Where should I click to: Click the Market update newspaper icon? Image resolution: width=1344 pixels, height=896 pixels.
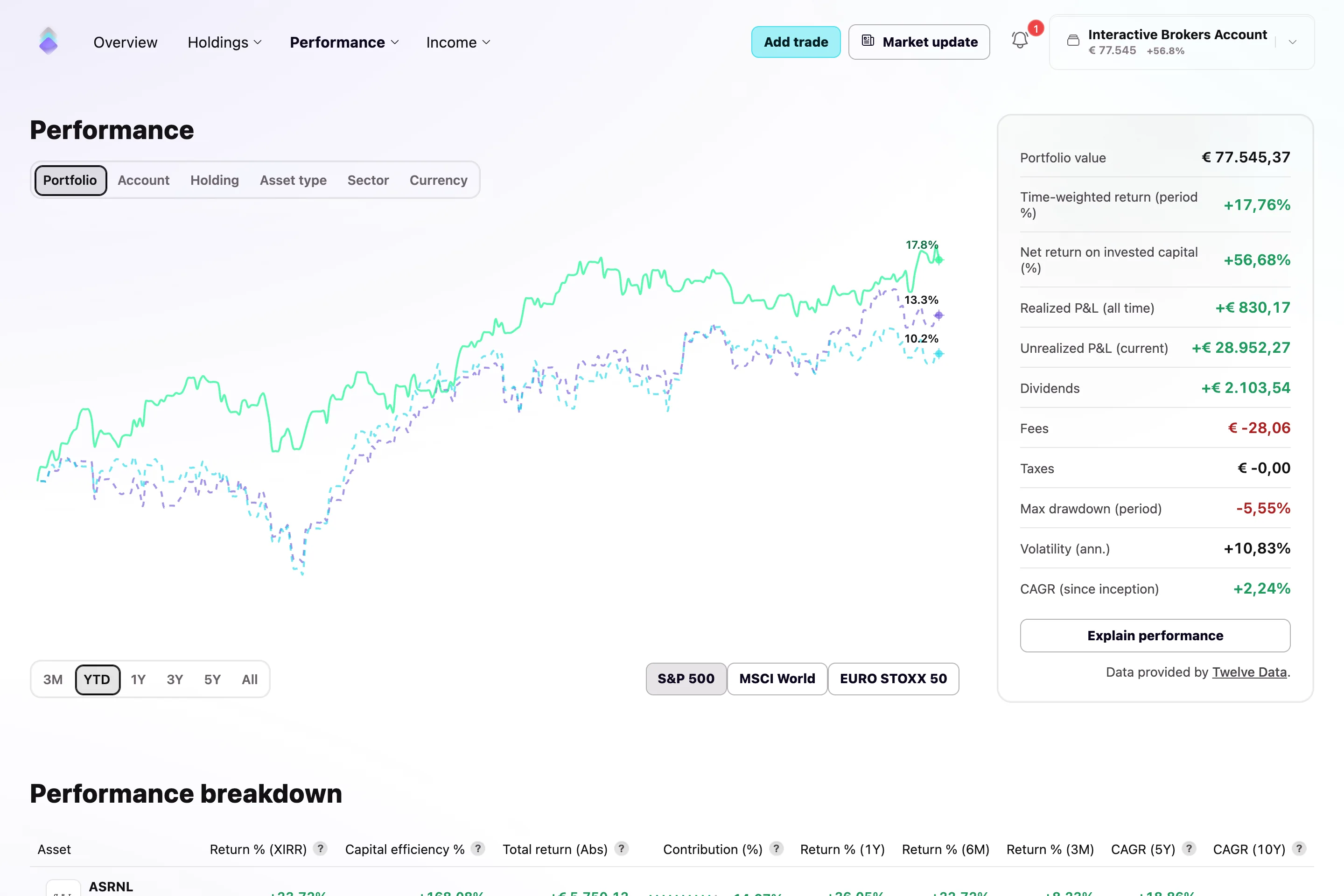coord(868,41)
